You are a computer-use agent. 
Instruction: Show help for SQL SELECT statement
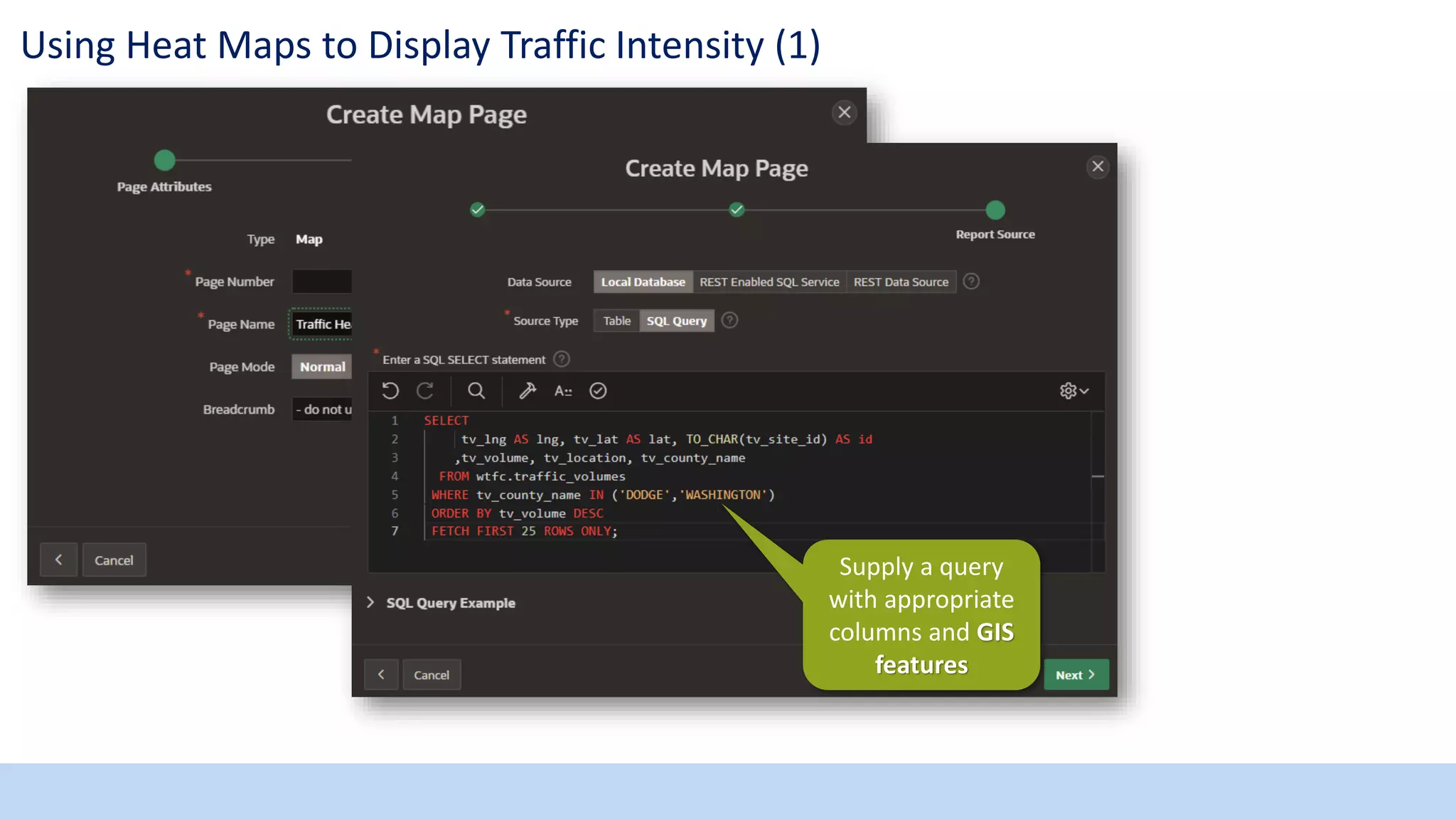click(562, 359)
